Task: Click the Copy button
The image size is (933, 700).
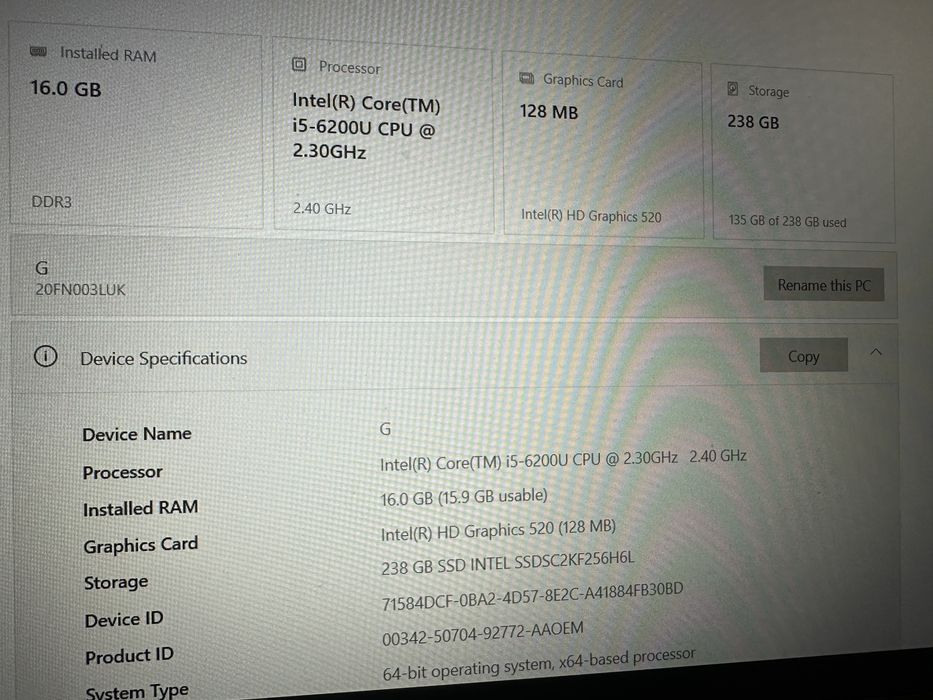Action: coord(803,355)
